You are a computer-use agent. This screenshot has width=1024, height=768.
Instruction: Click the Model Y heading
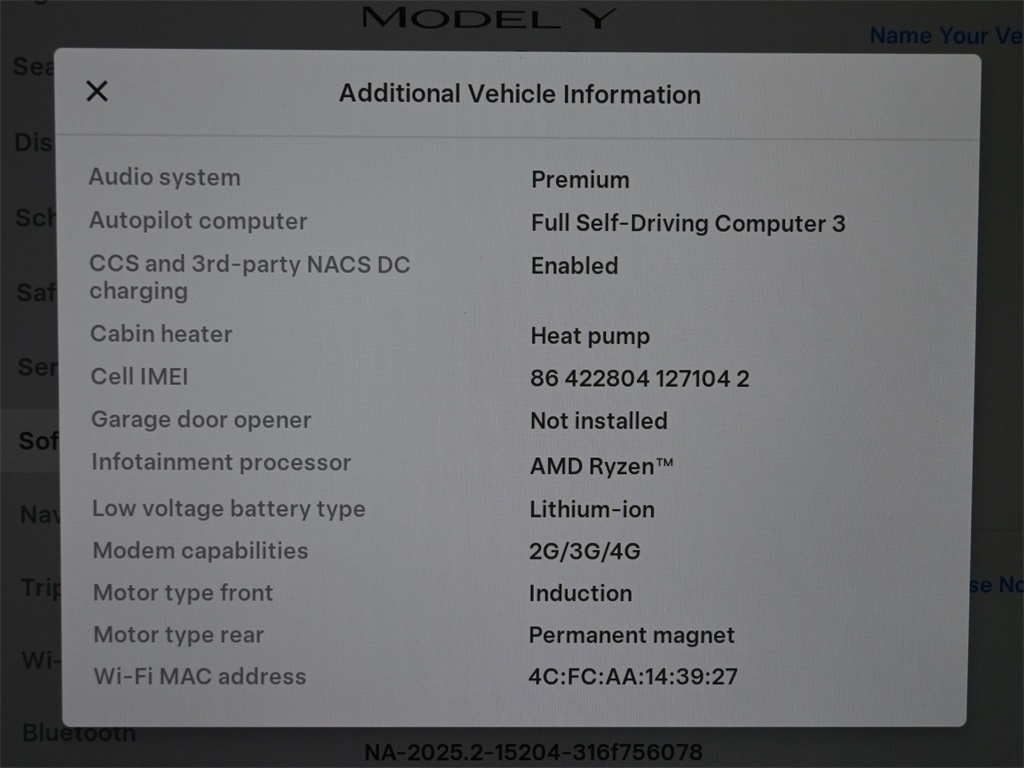click(489, 18)
